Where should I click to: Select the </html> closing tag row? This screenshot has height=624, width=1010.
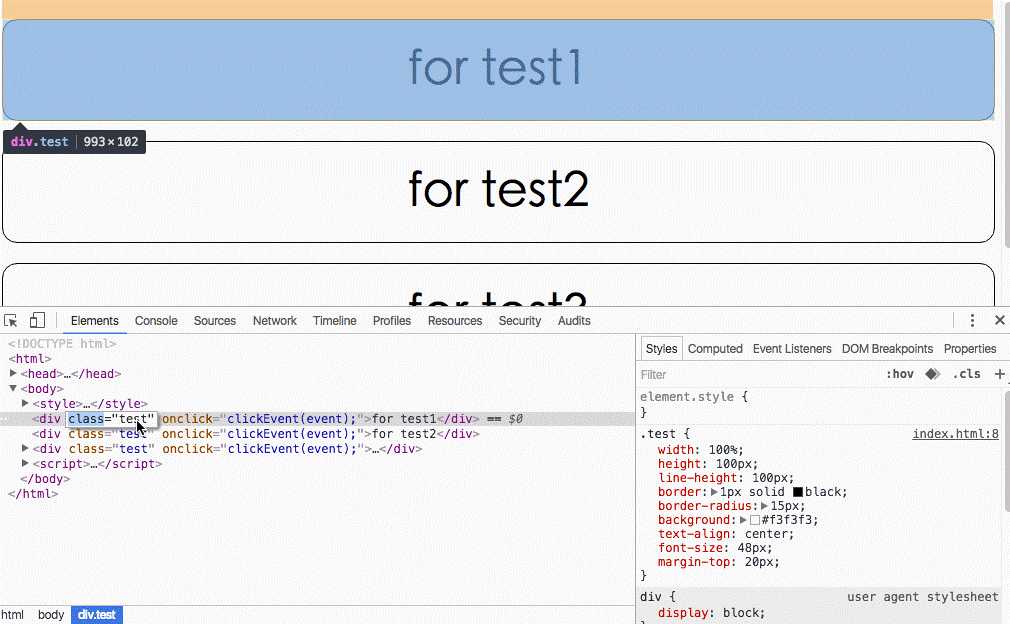tap(33, 493)
